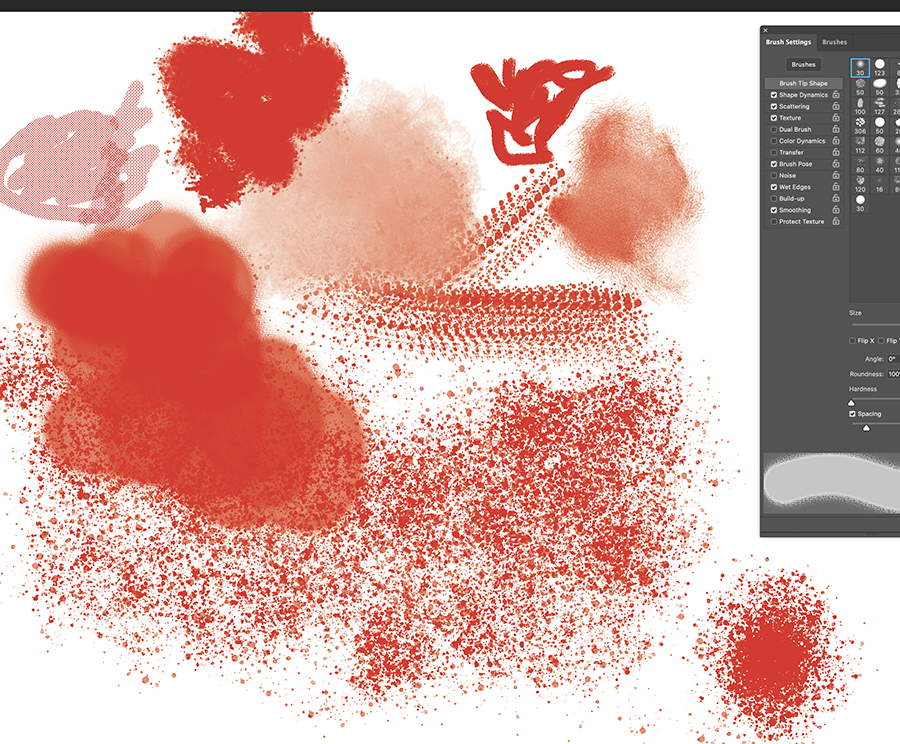
Task: Toggle lock icon for Build-up
Action: 836,198
